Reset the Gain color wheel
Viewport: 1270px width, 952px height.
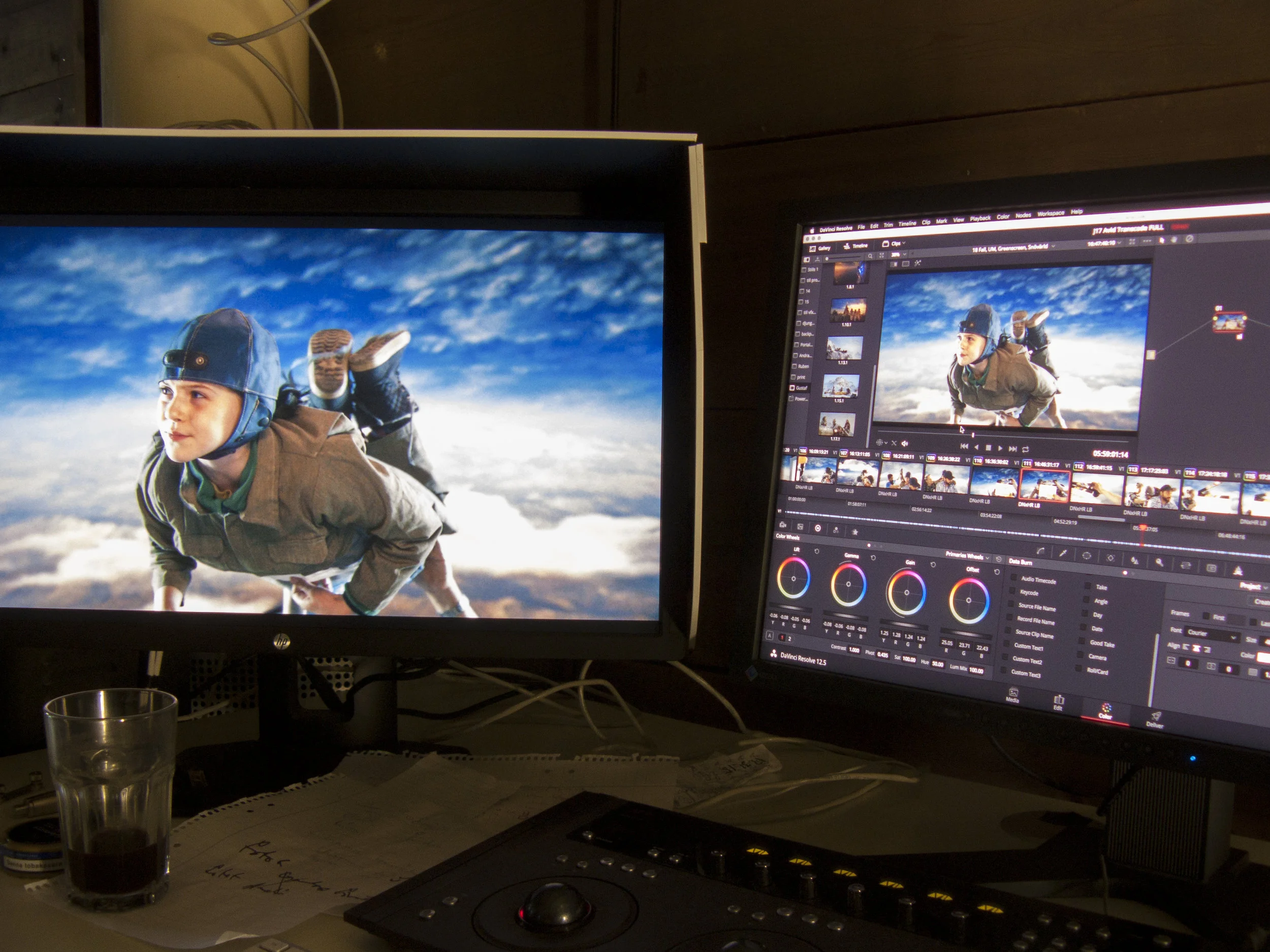click(x=933, y=565)
